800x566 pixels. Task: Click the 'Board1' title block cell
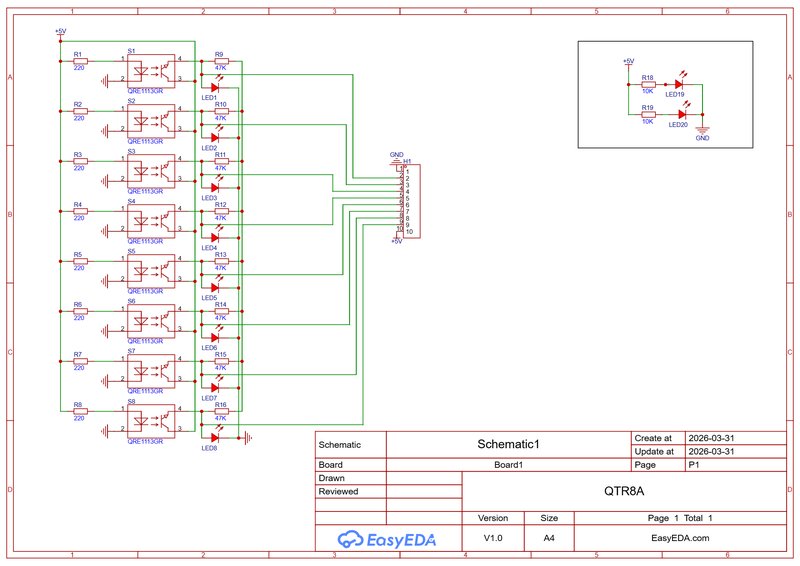coord(509,465)
